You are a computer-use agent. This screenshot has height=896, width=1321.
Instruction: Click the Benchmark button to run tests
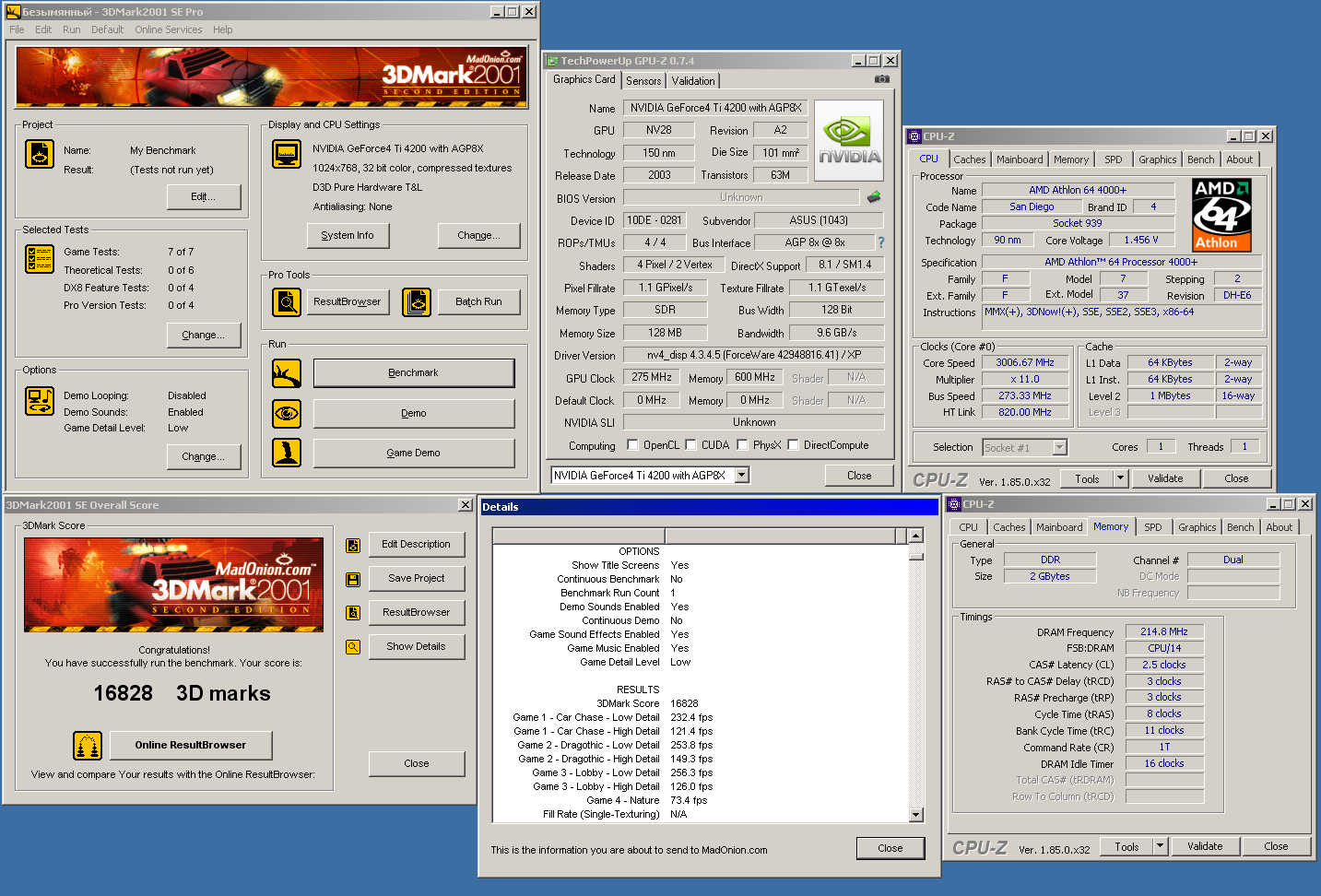click(x=414, y=373)
